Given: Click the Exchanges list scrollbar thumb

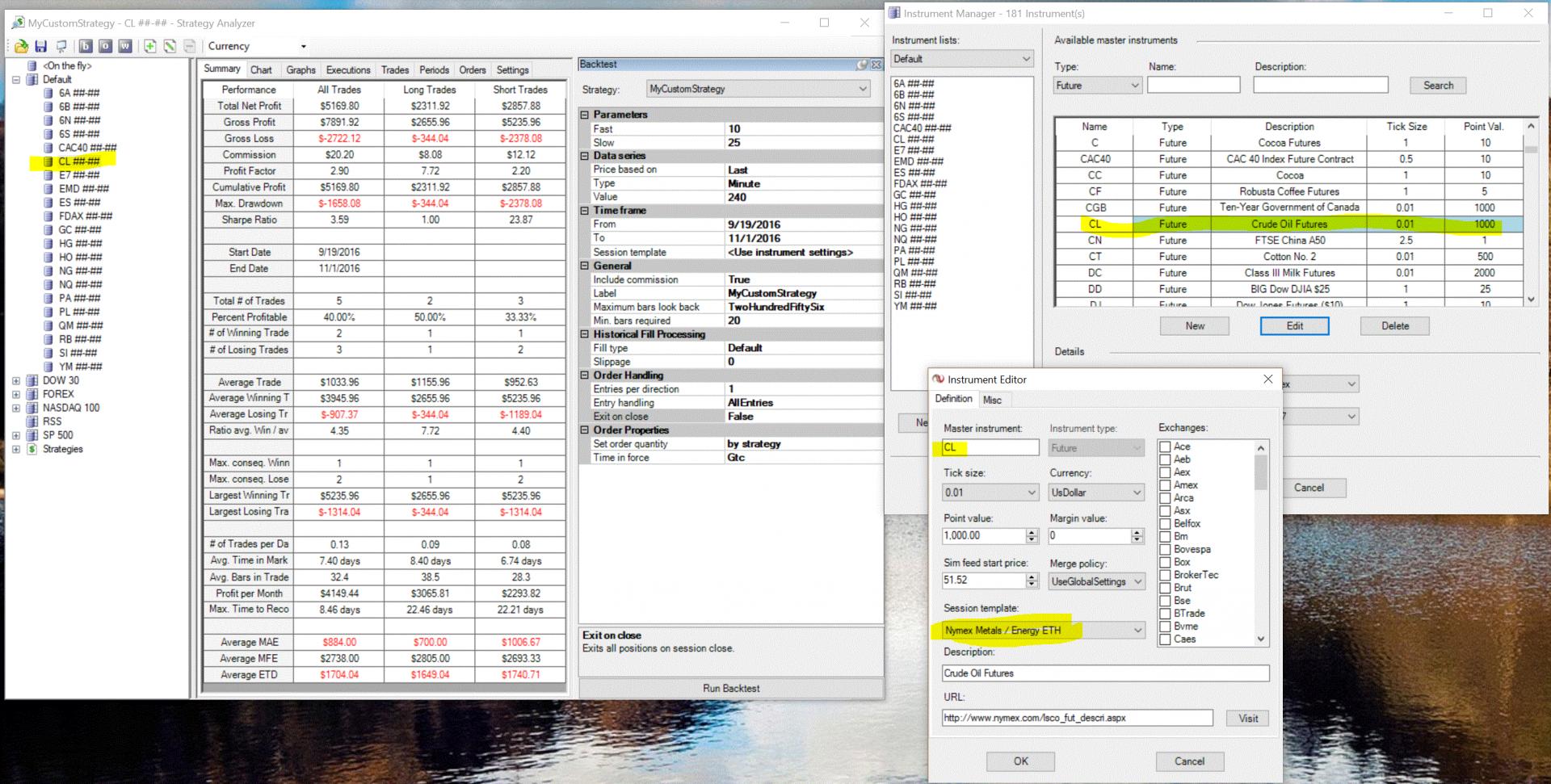Looking at the screenshot, I should click(x=1261, y=472).
